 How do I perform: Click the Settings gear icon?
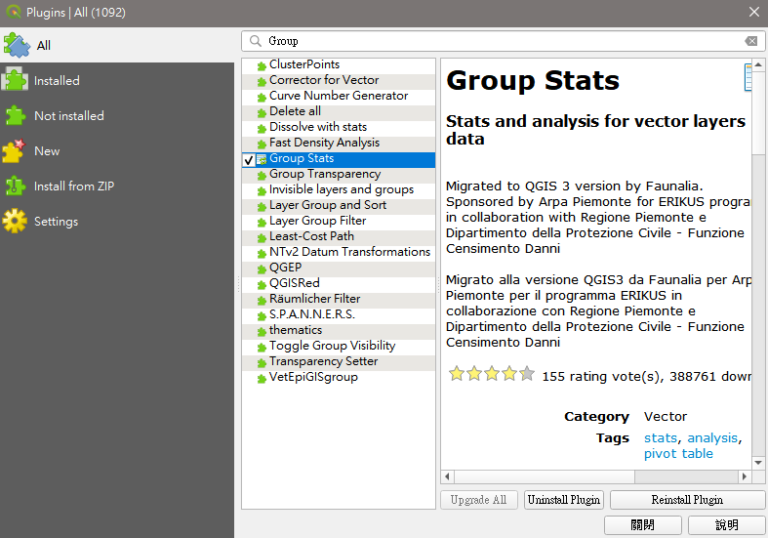(15, 221)
